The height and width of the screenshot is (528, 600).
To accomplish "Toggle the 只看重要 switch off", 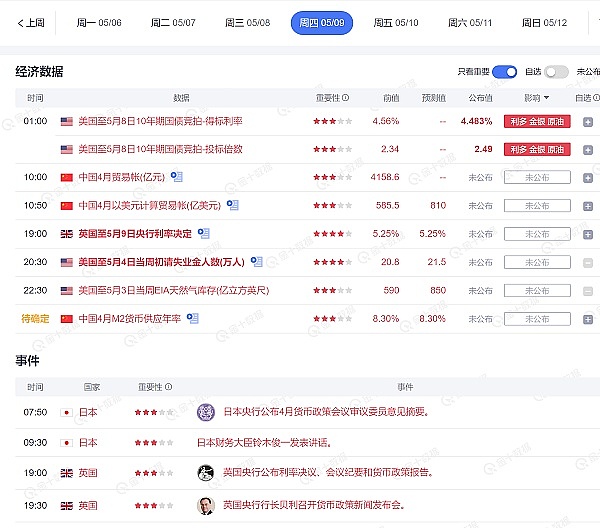I will click(x=505, y=72).
